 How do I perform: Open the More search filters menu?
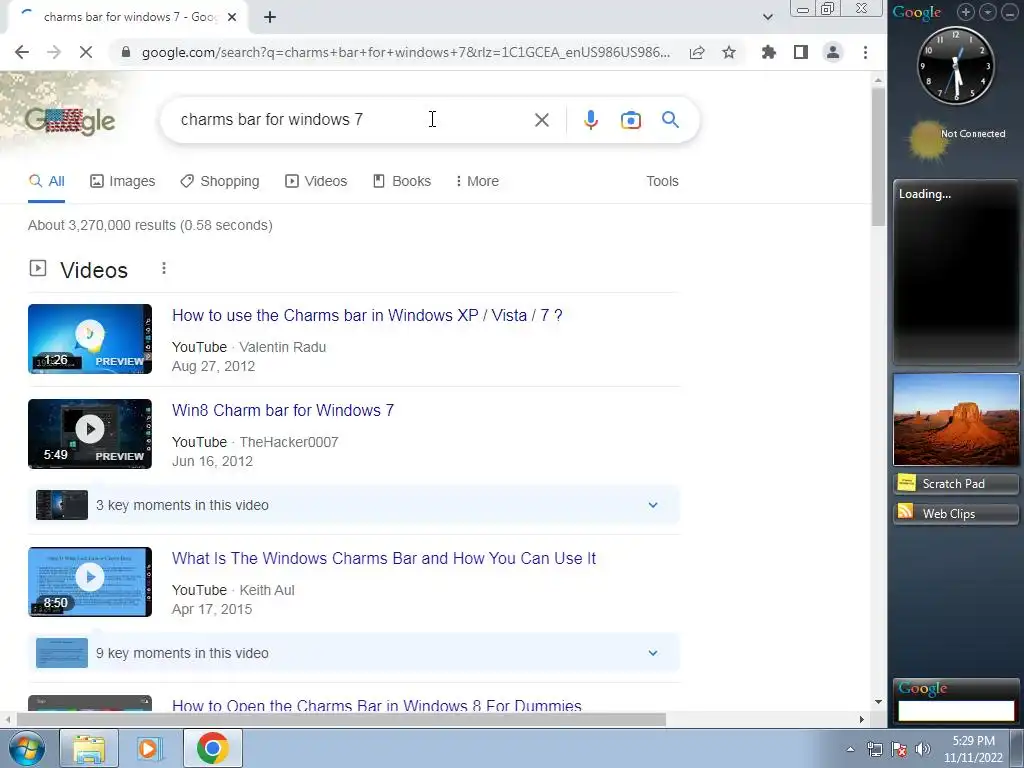pos(477,181)
